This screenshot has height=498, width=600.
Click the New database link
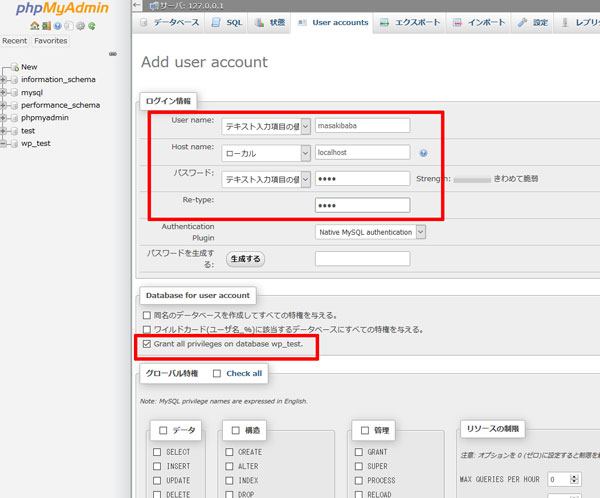click(x=29, y=67)
